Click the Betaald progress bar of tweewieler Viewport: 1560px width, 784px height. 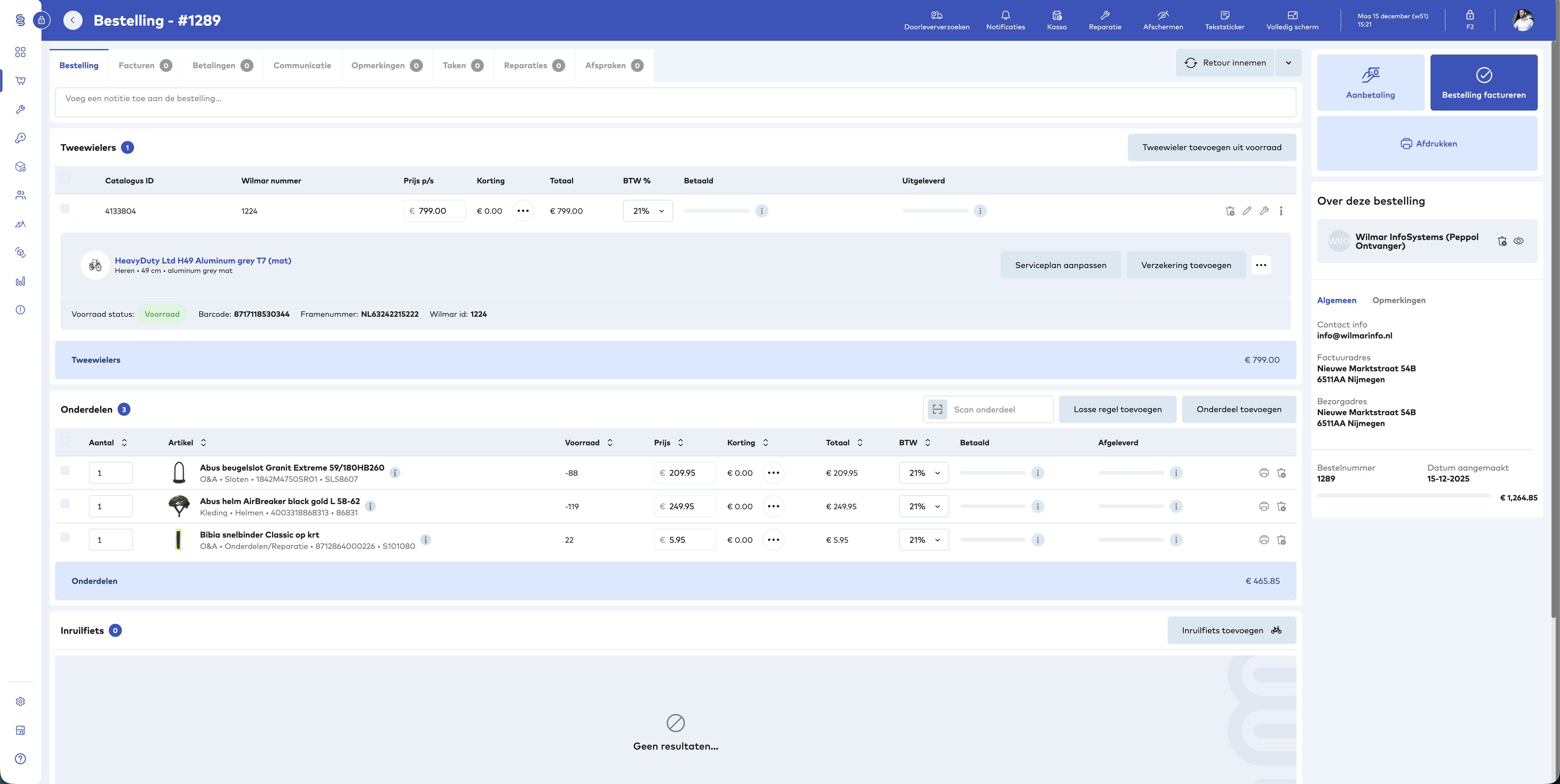(x=716, y=211)
